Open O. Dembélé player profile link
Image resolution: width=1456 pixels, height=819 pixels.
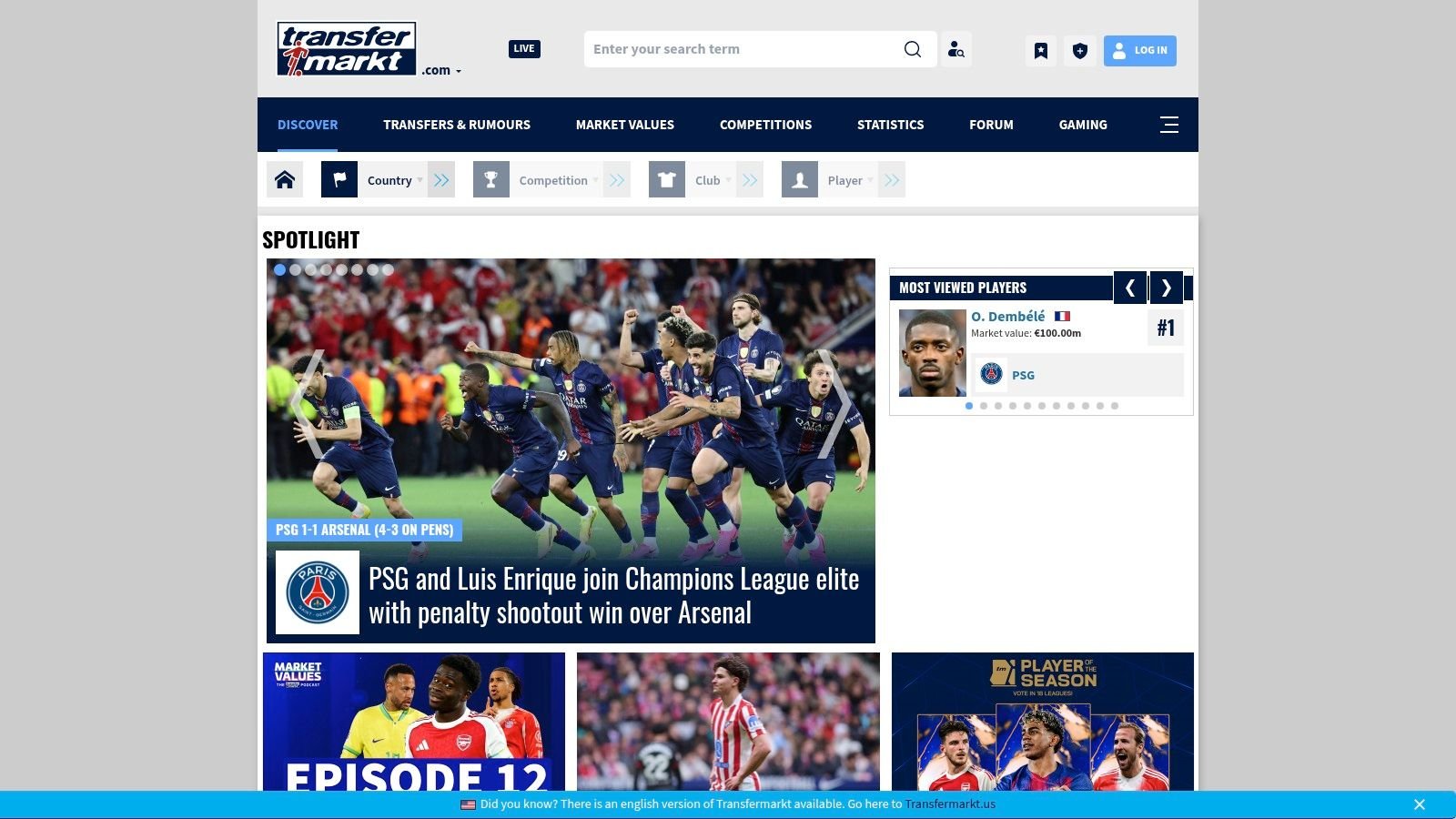click(1008, 317)
